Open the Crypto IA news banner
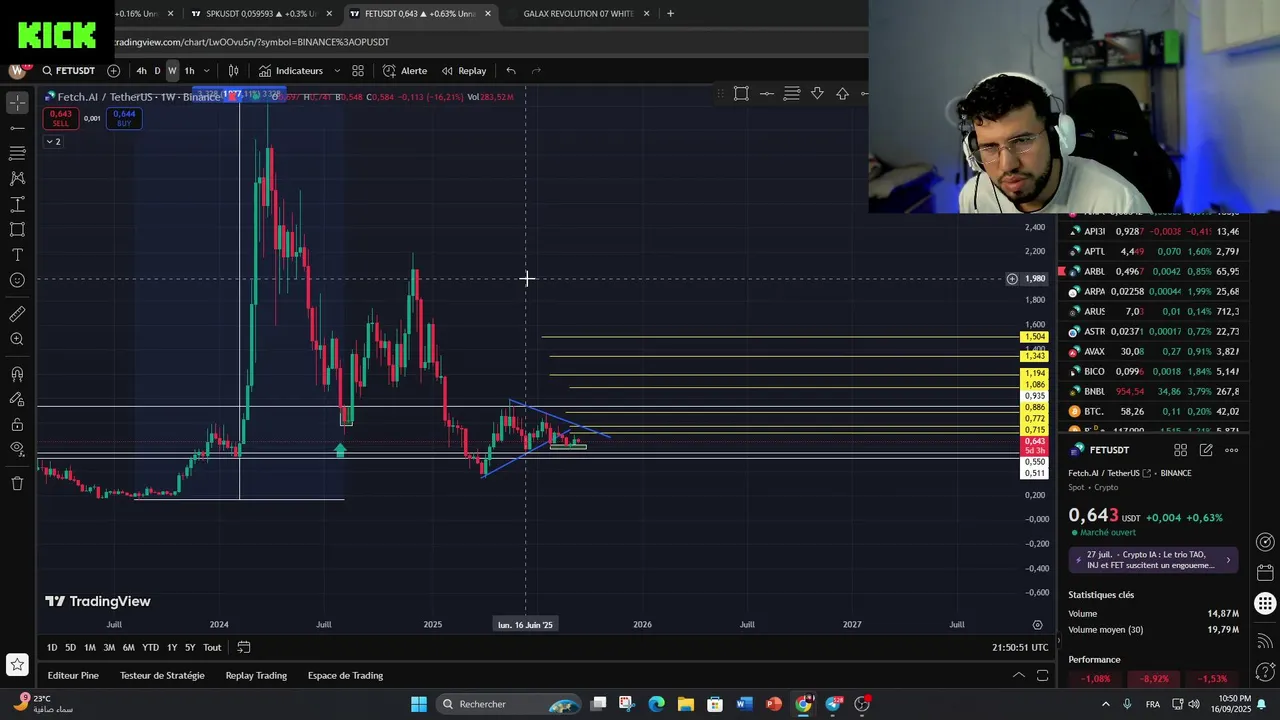The height and width of the screenshot is (720, 1280). [1154, 560]
